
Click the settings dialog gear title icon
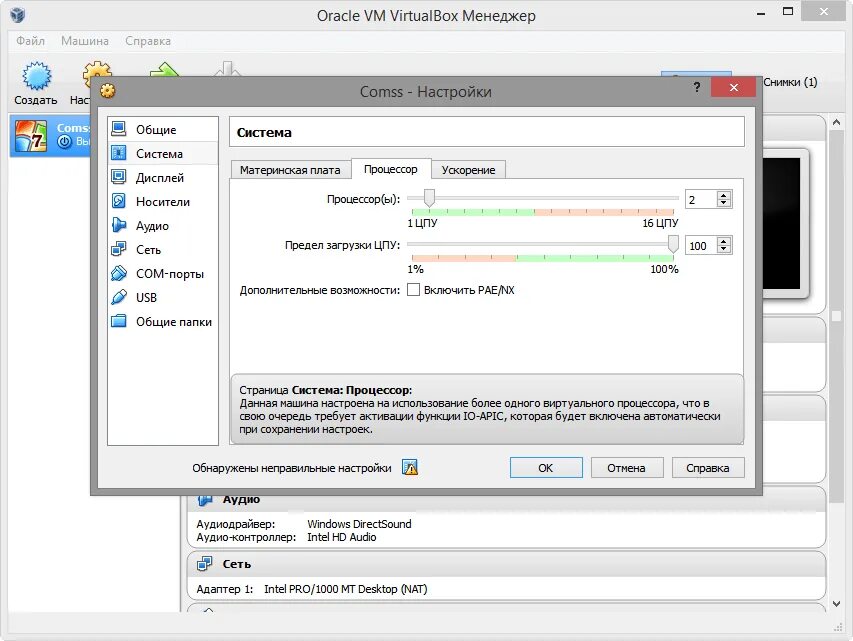tap(108, 91)
